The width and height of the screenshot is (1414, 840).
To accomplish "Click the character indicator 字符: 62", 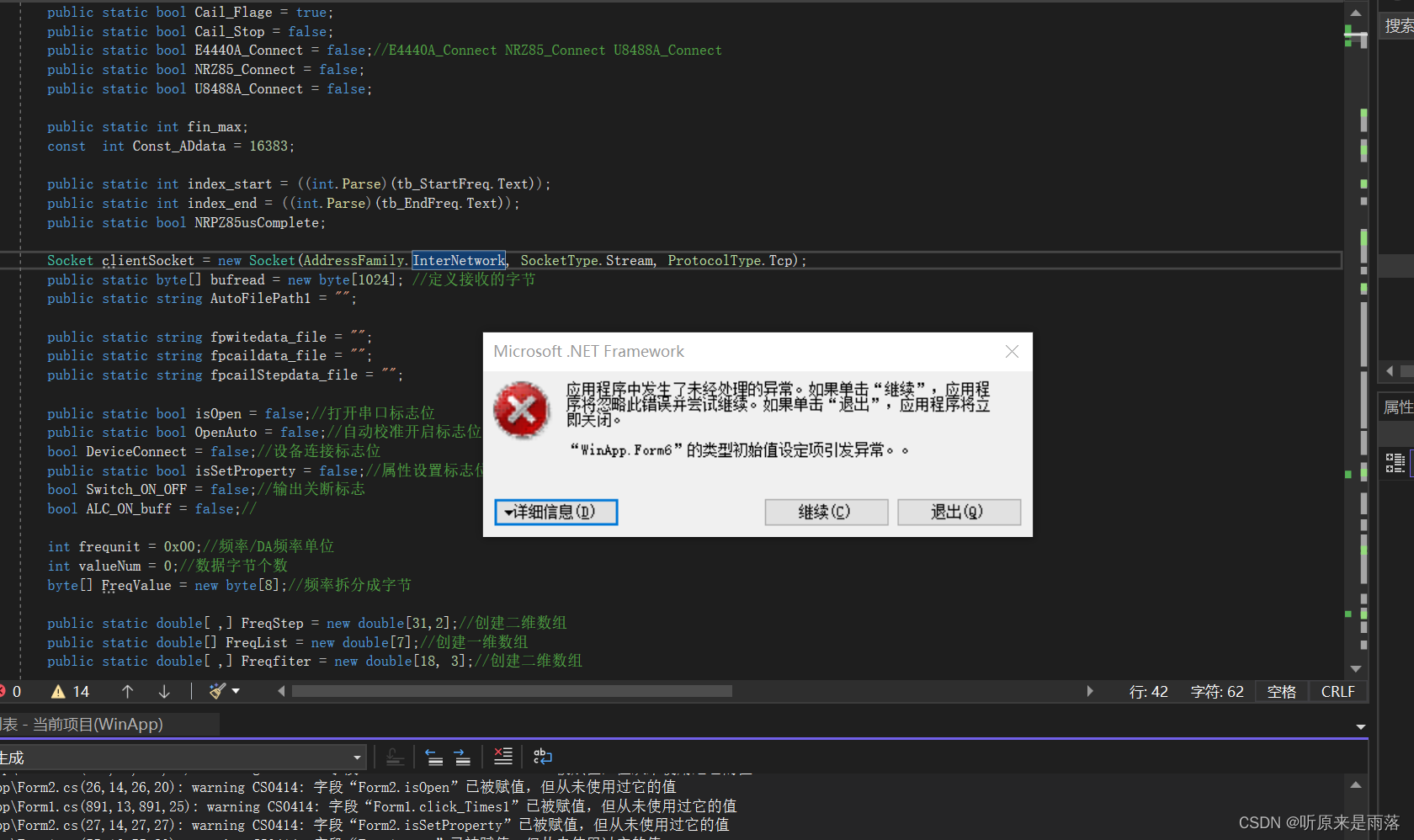I will (x=1217, y=692).
